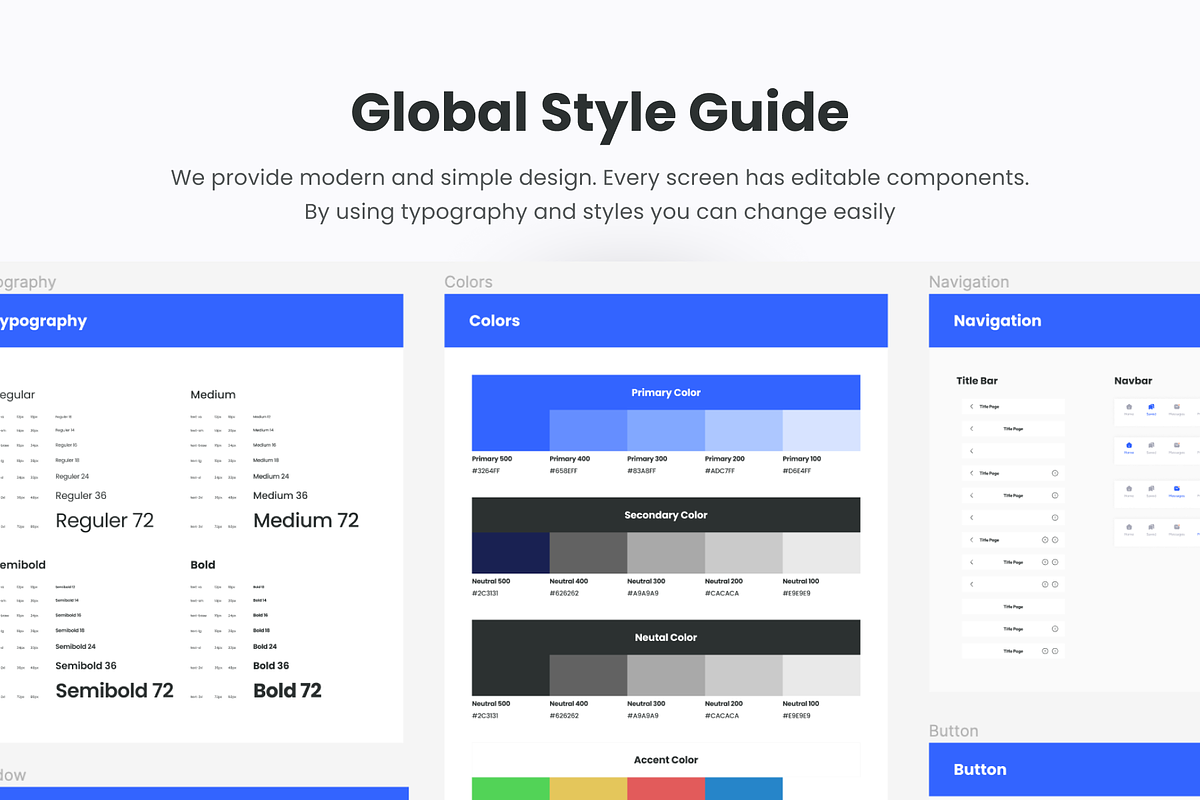Select Messages icon in navbar with Saved highlighted
1200x800 pixels.
point(1177,407)
